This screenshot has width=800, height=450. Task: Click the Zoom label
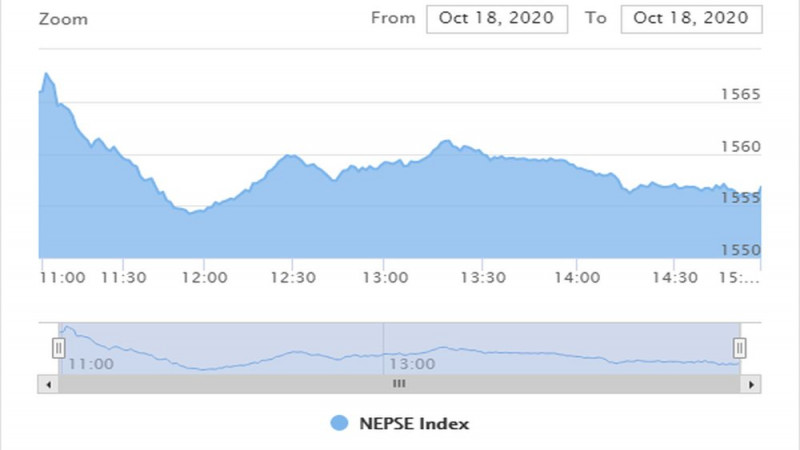pos(63,19)
